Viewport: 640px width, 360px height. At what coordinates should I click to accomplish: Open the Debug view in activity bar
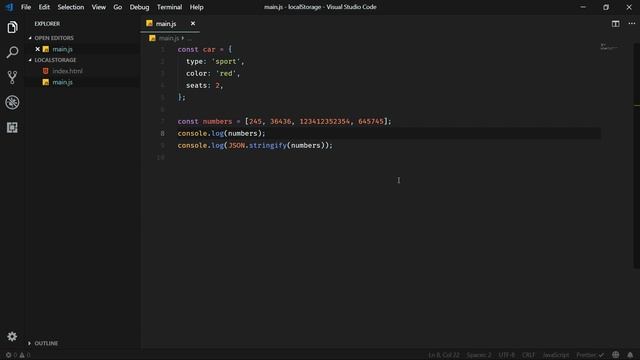pyautogui.click(x=12, y=102)
